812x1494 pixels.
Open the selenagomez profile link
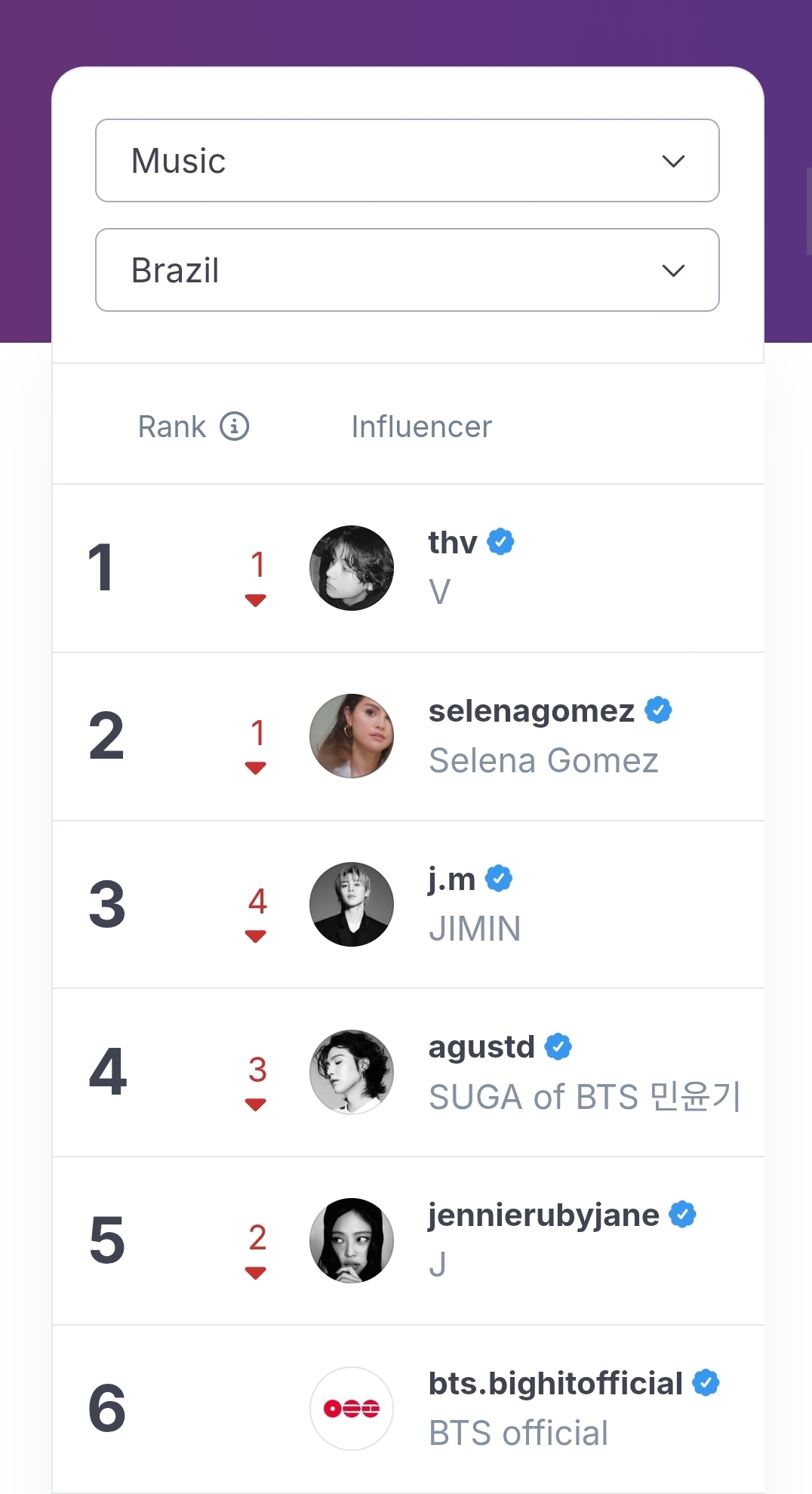pyautogui.click(x=531, y=711)
